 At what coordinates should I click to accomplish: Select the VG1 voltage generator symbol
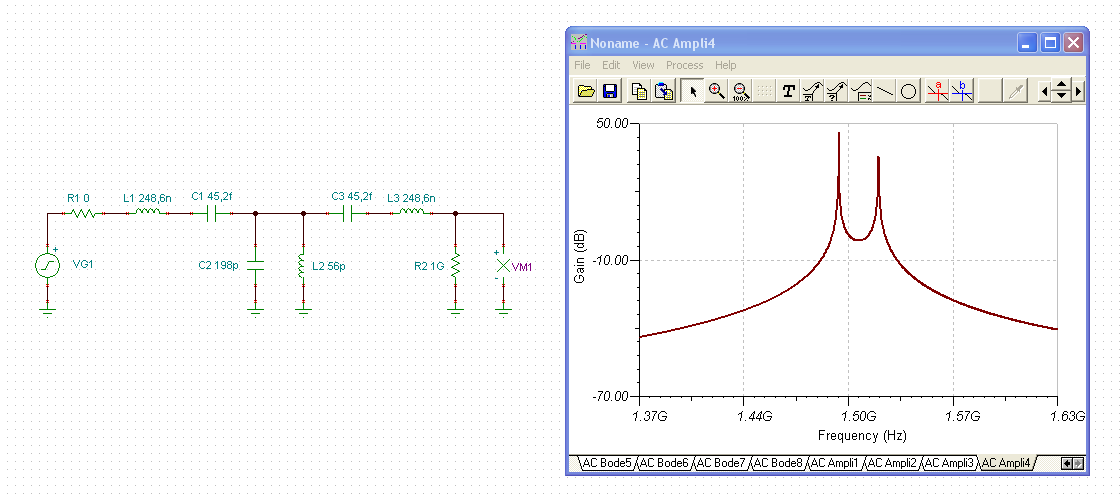coord(47,265)
